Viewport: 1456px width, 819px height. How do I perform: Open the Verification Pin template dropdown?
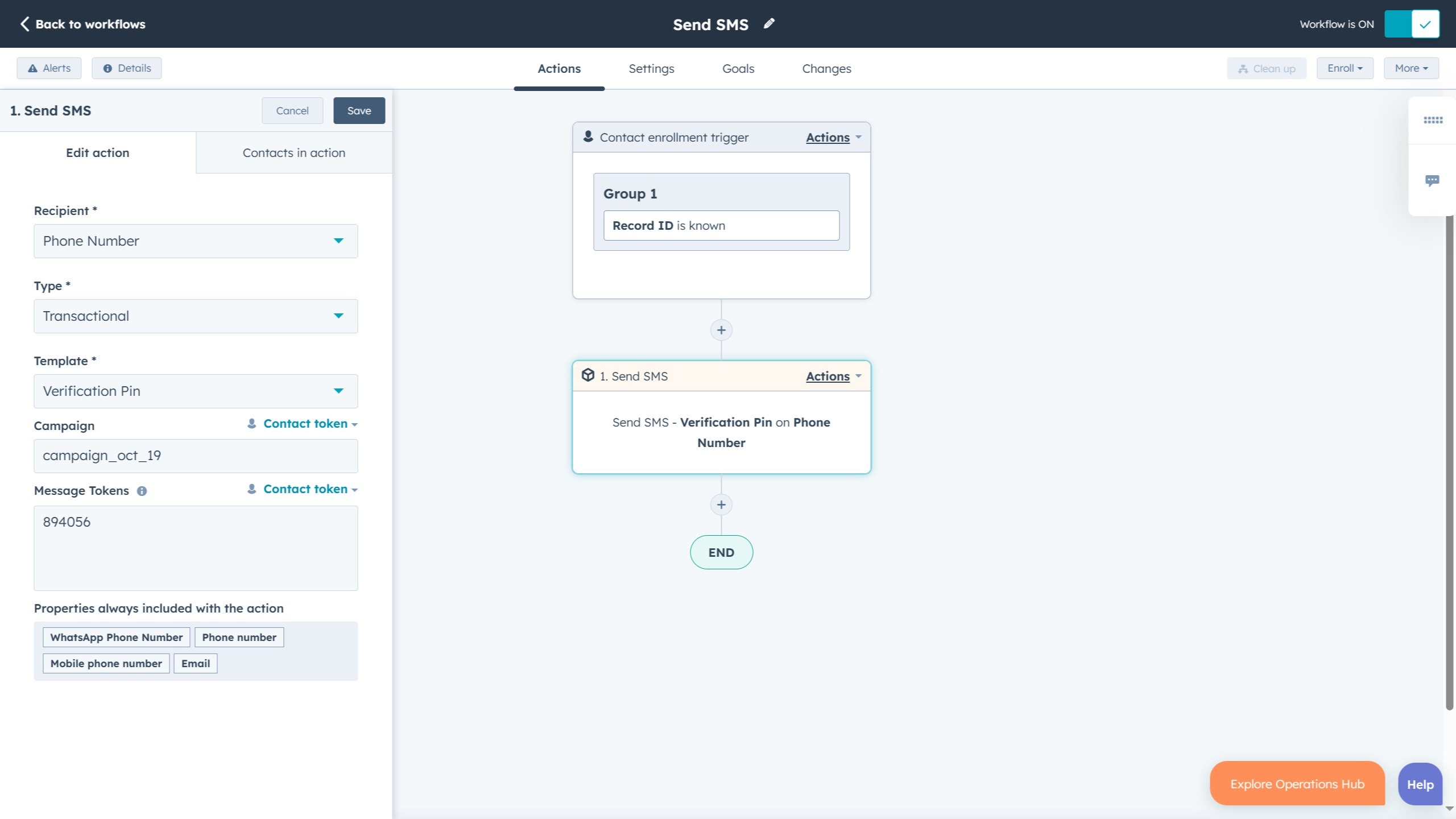196,391
